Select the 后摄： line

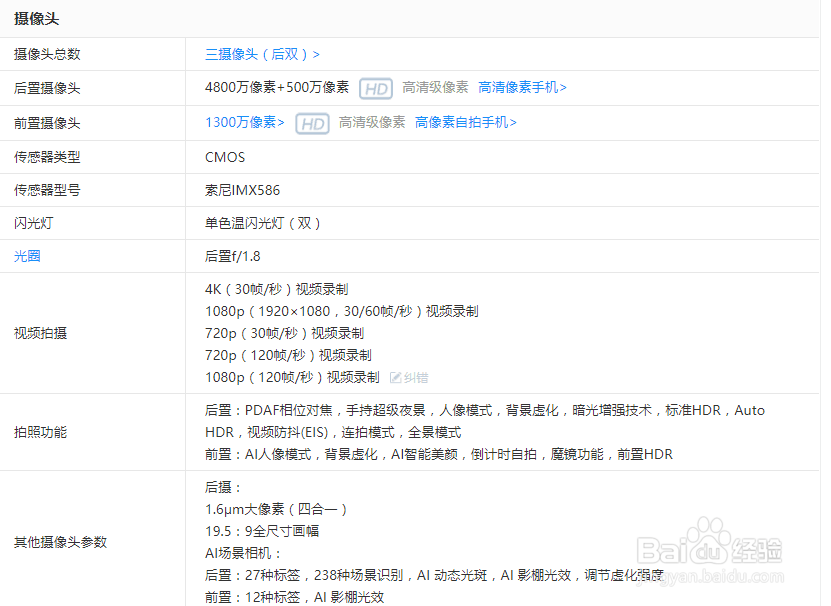click(223, 487)
